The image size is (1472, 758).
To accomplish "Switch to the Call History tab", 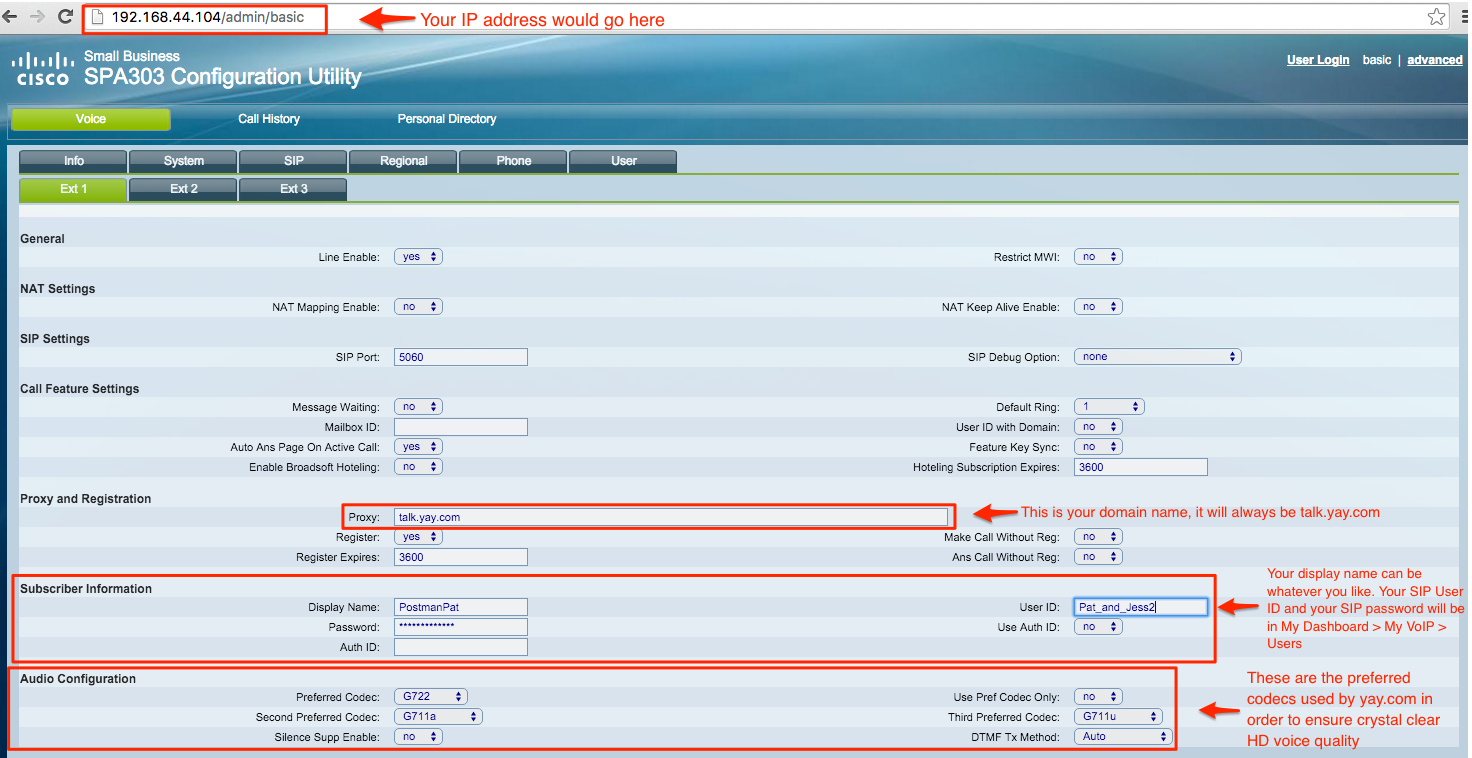I will coord(269,119).
